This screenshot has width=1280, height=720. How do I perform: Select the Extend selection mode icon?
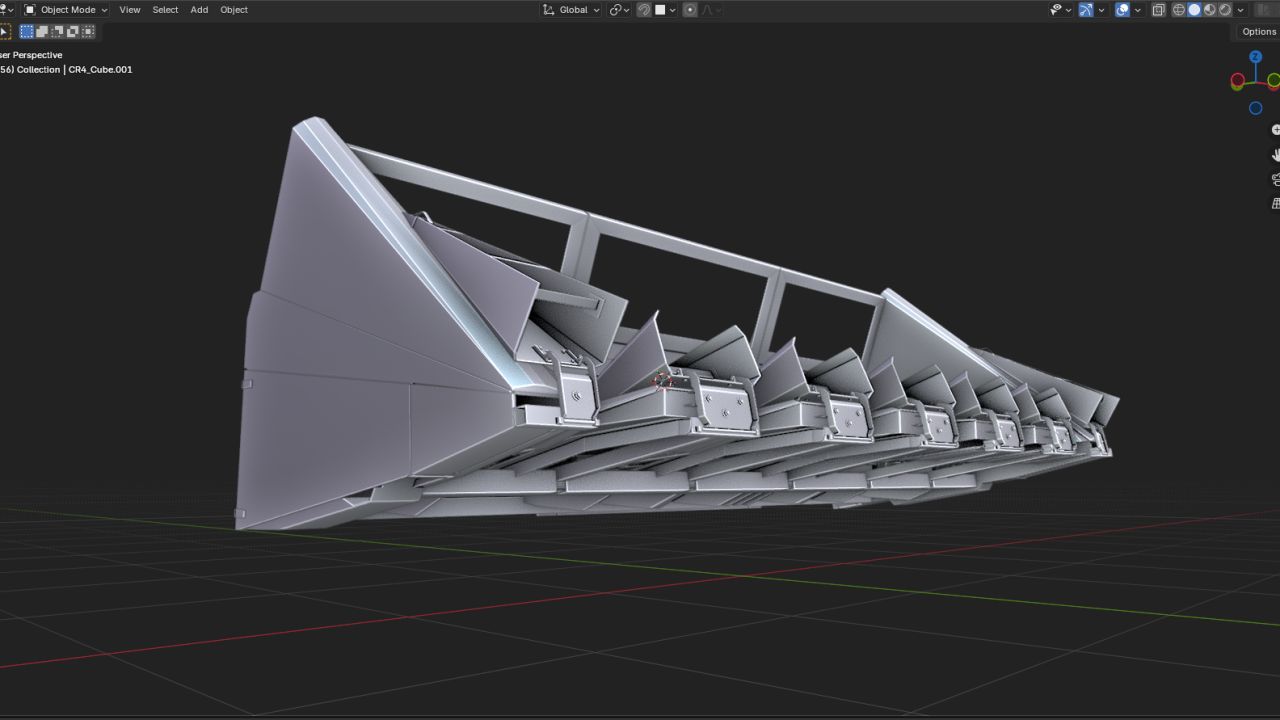42,31
